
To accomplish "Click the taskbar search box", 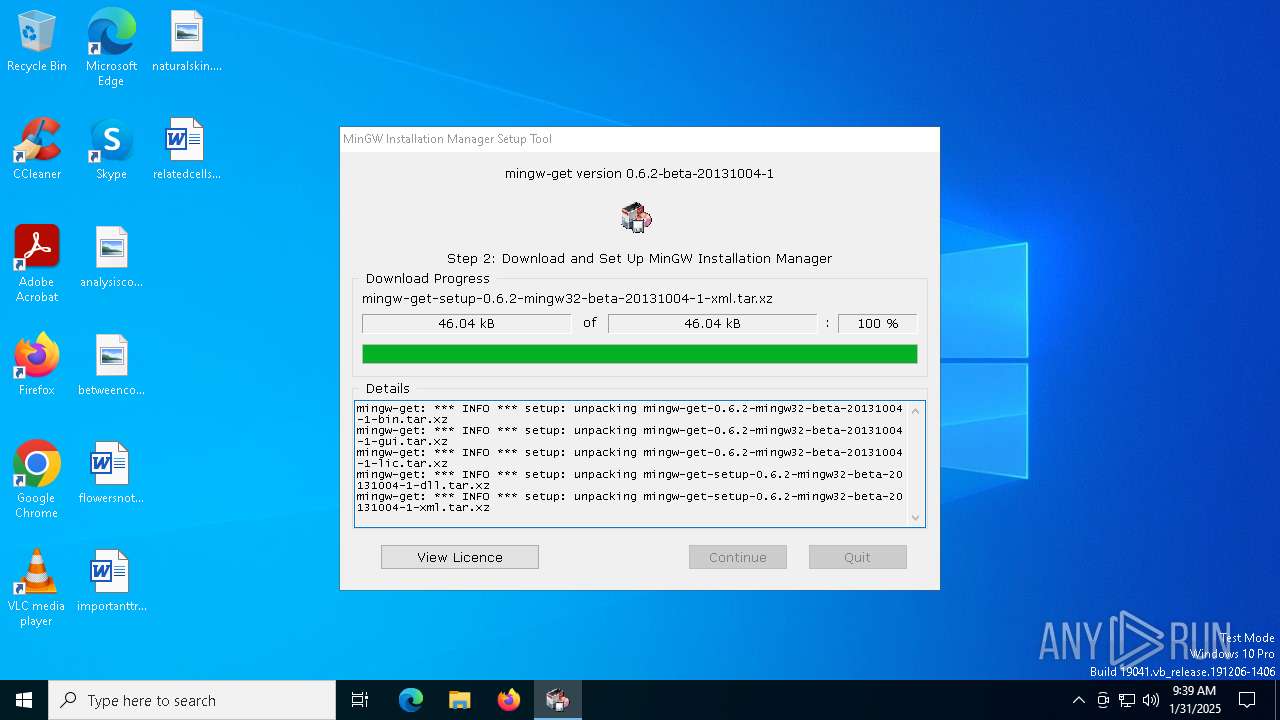I will 192,700.
